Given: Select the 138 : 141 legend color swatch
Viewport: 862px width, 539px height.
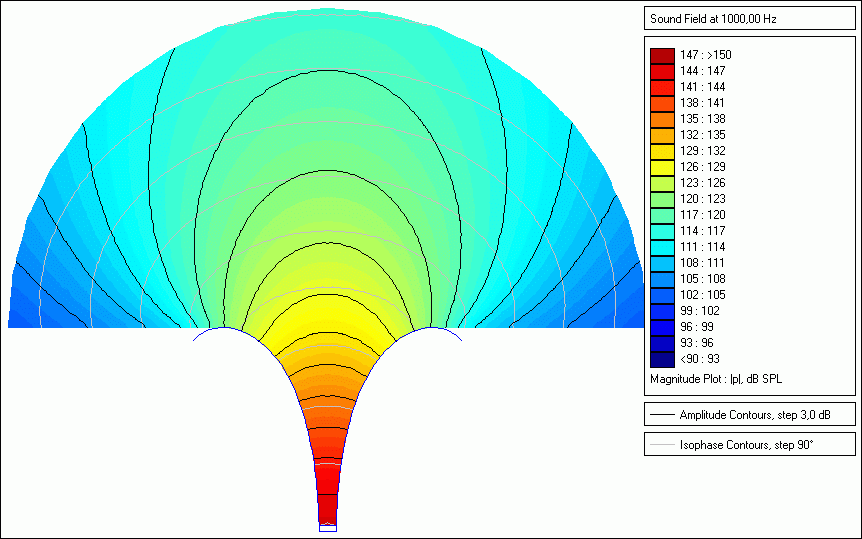Looking at the screenshot, I should (662, 103).
